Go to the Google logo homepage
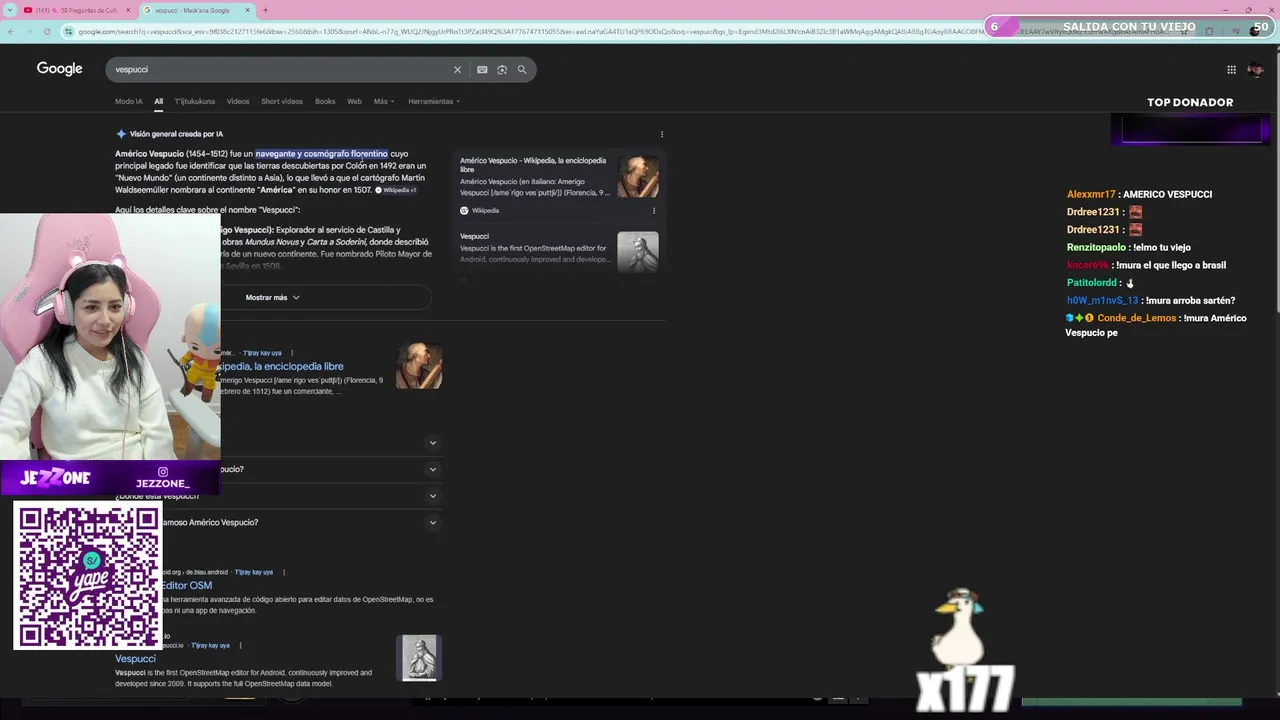Image resolution: width=1280 pixels, height=720 pixels. point(60,69)
